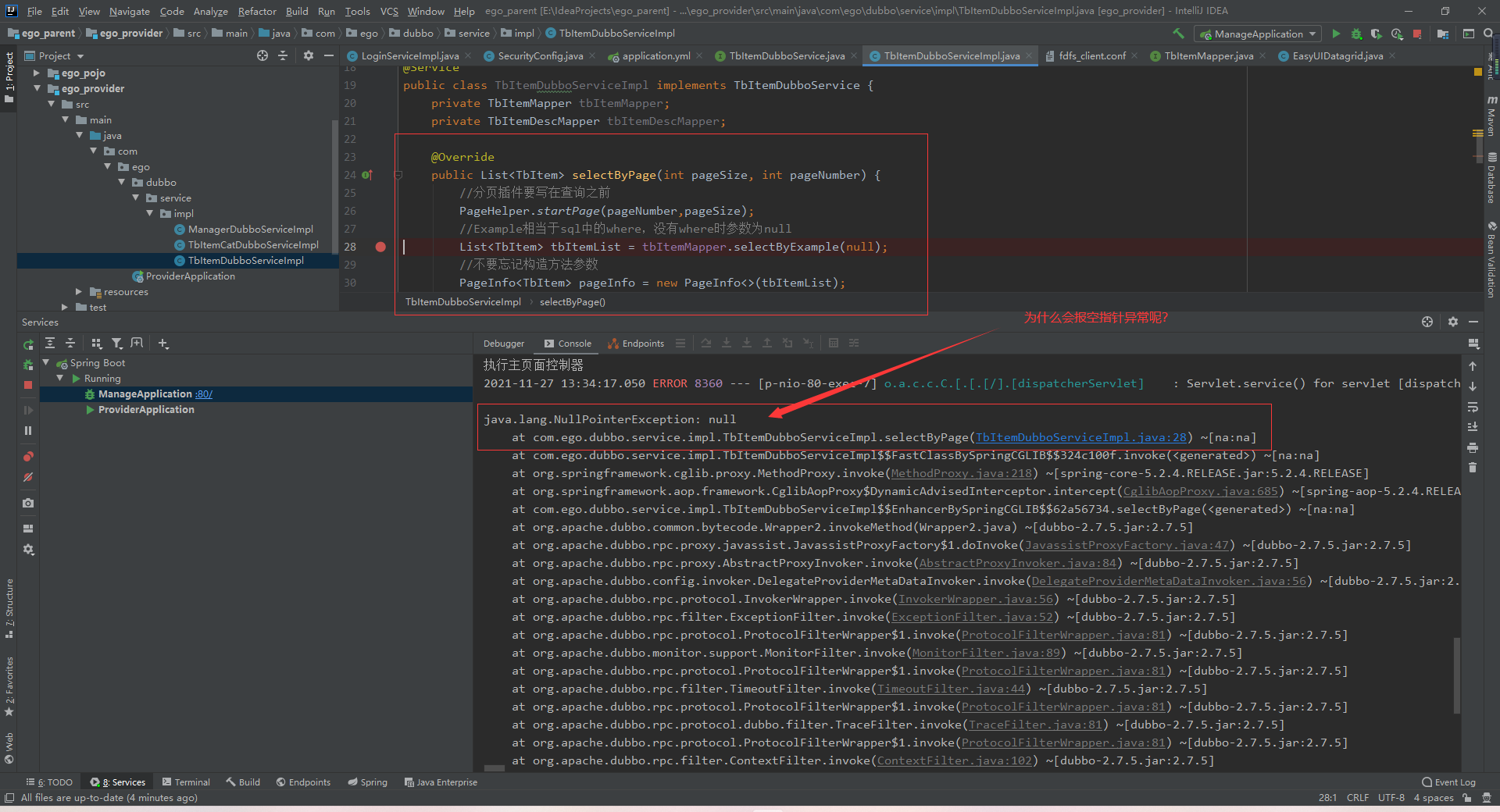Open the Group By options in Services
The width and height of the screenshot is (1500, 812).
97,343
